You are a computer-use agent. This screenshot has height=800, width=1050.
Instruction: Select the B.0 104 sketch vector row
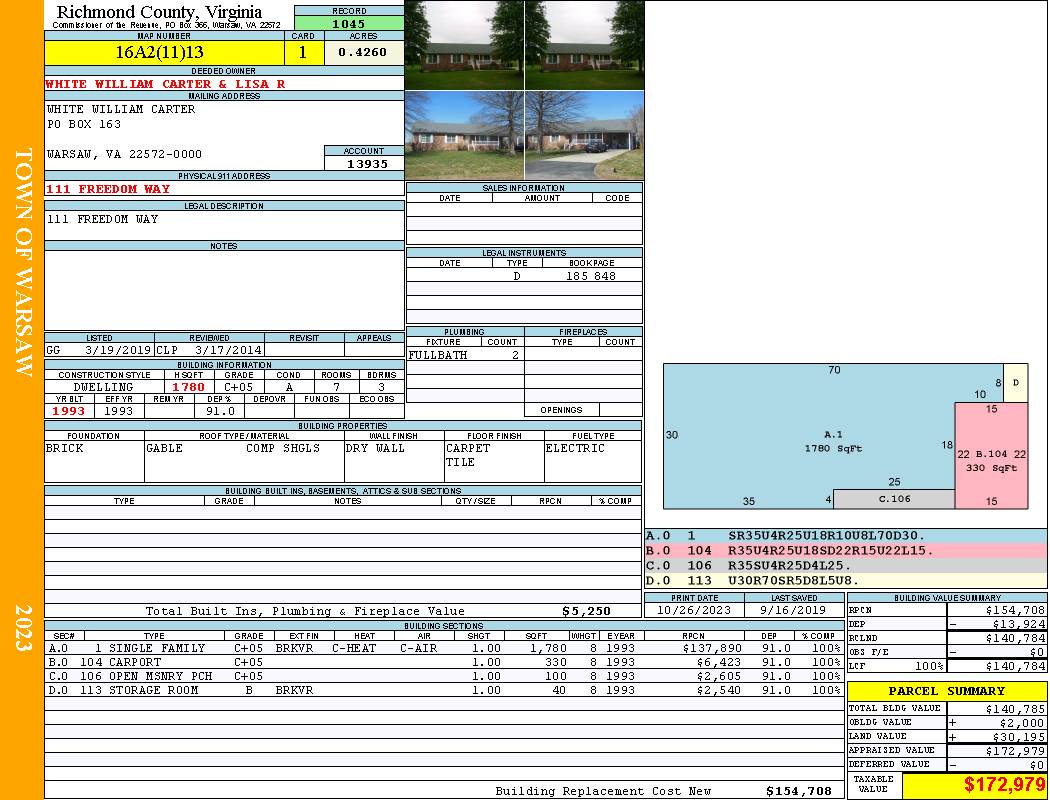(x=845, y=551)
